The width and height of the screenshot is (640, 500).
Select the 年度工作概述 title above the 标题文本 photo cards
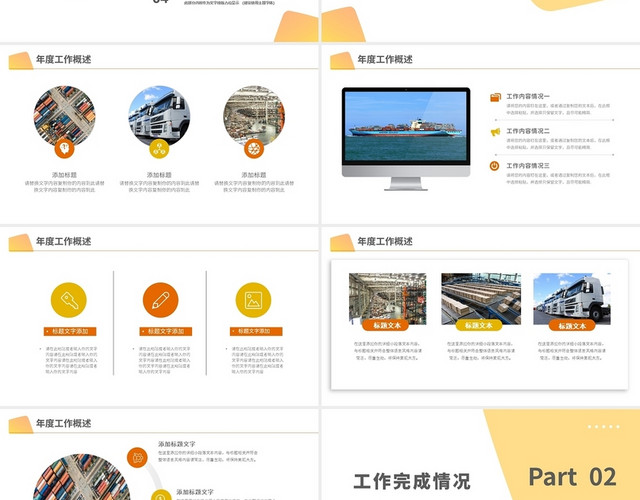[385, 242]
